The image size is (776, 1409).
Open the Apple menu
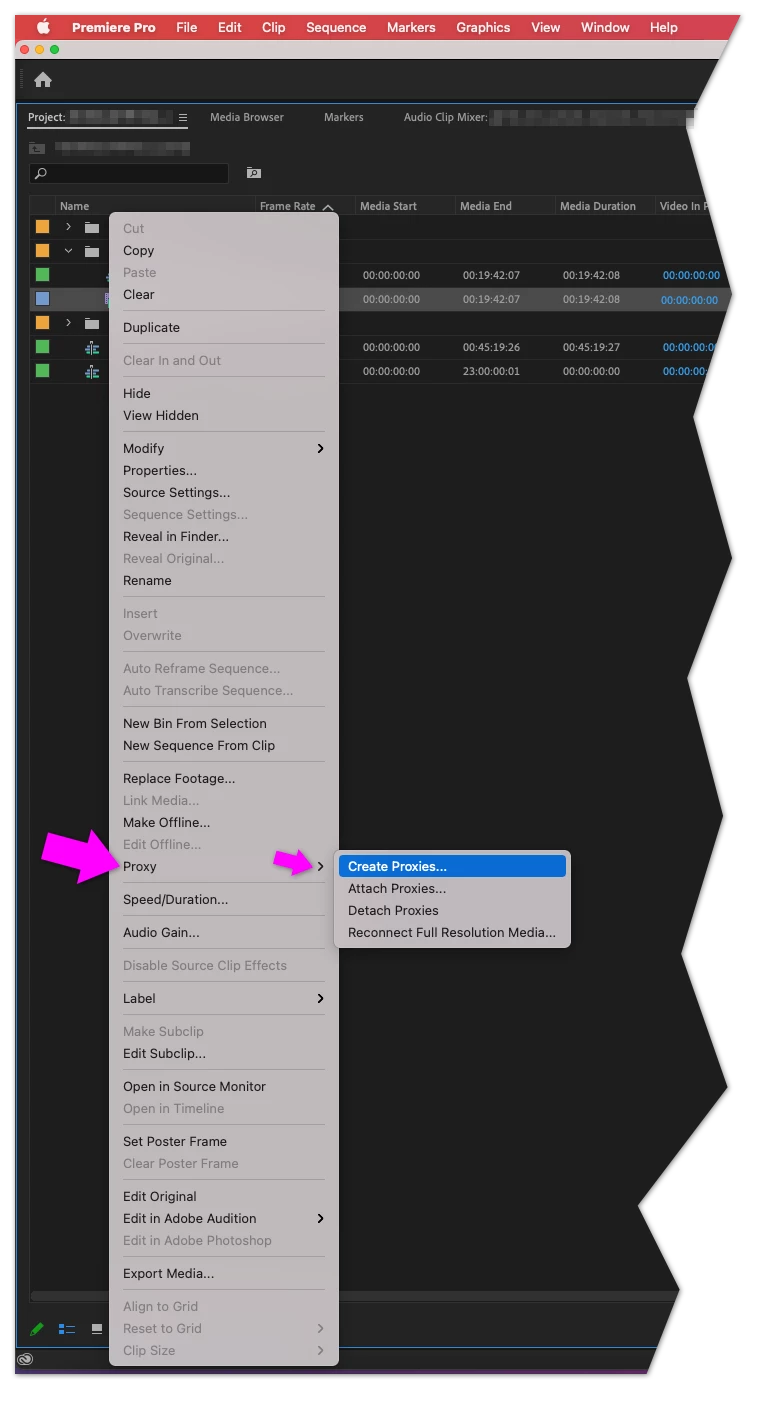click(x=43, y=27)
